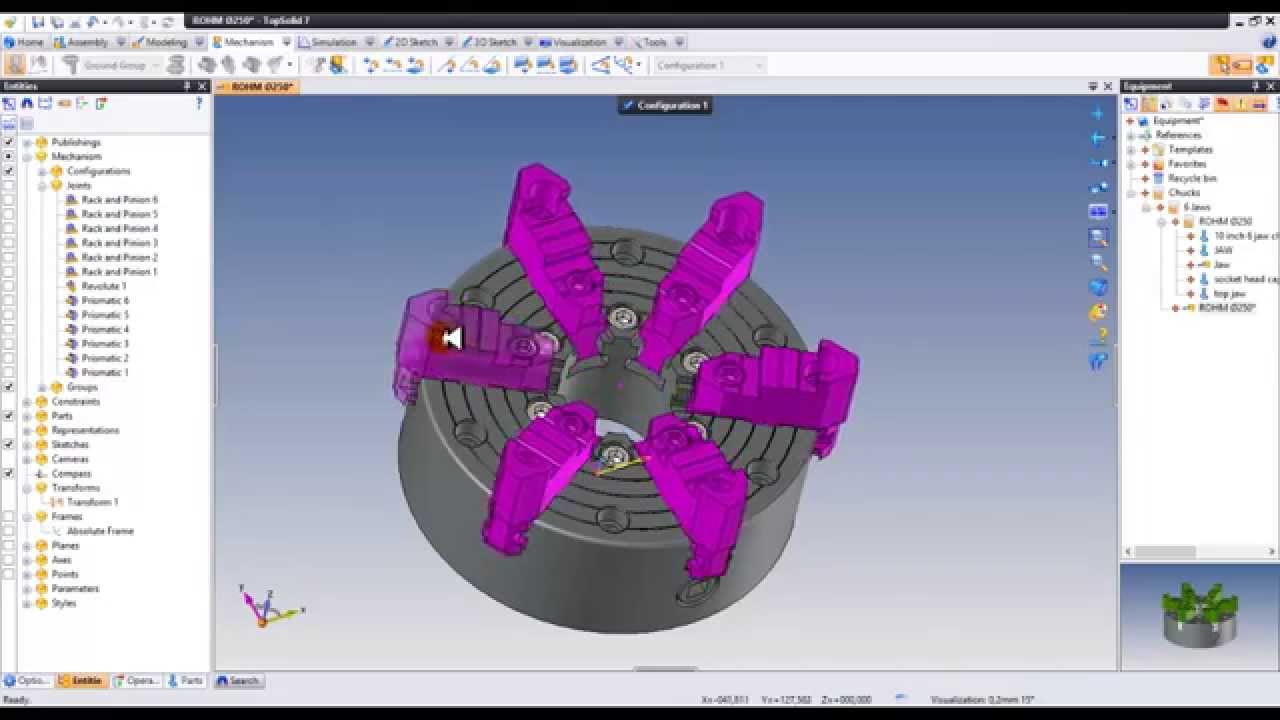Click the pin icon of the Equipment panel
The height and width of the screenshot is (720, 1280).
point(1256,87)
